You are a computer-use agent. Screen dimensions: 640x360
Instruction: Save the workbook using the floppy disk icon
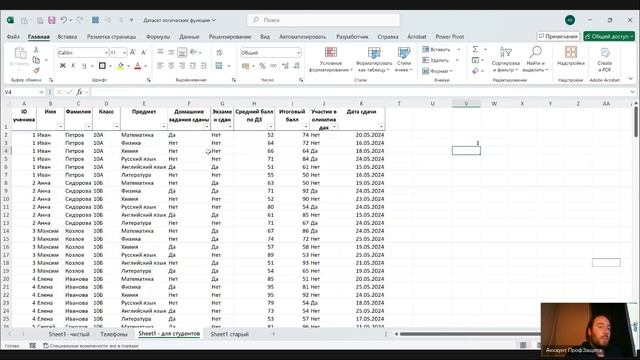pos(51,20)
